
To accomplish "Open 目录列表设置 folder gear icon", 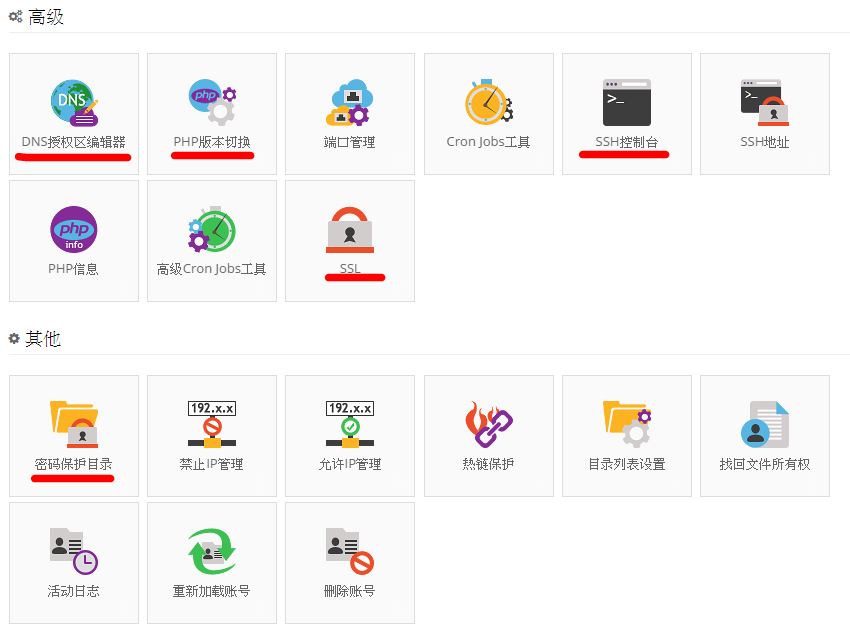I will click(627, 424).
